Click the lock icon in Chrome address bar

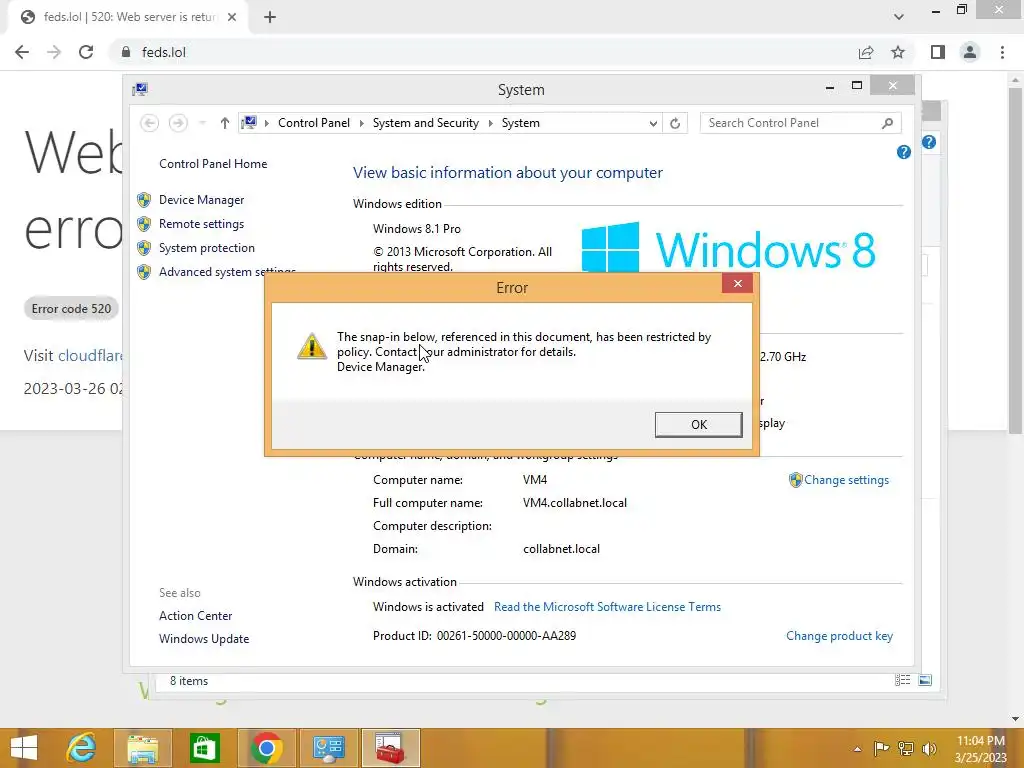[x=126, y=52]
